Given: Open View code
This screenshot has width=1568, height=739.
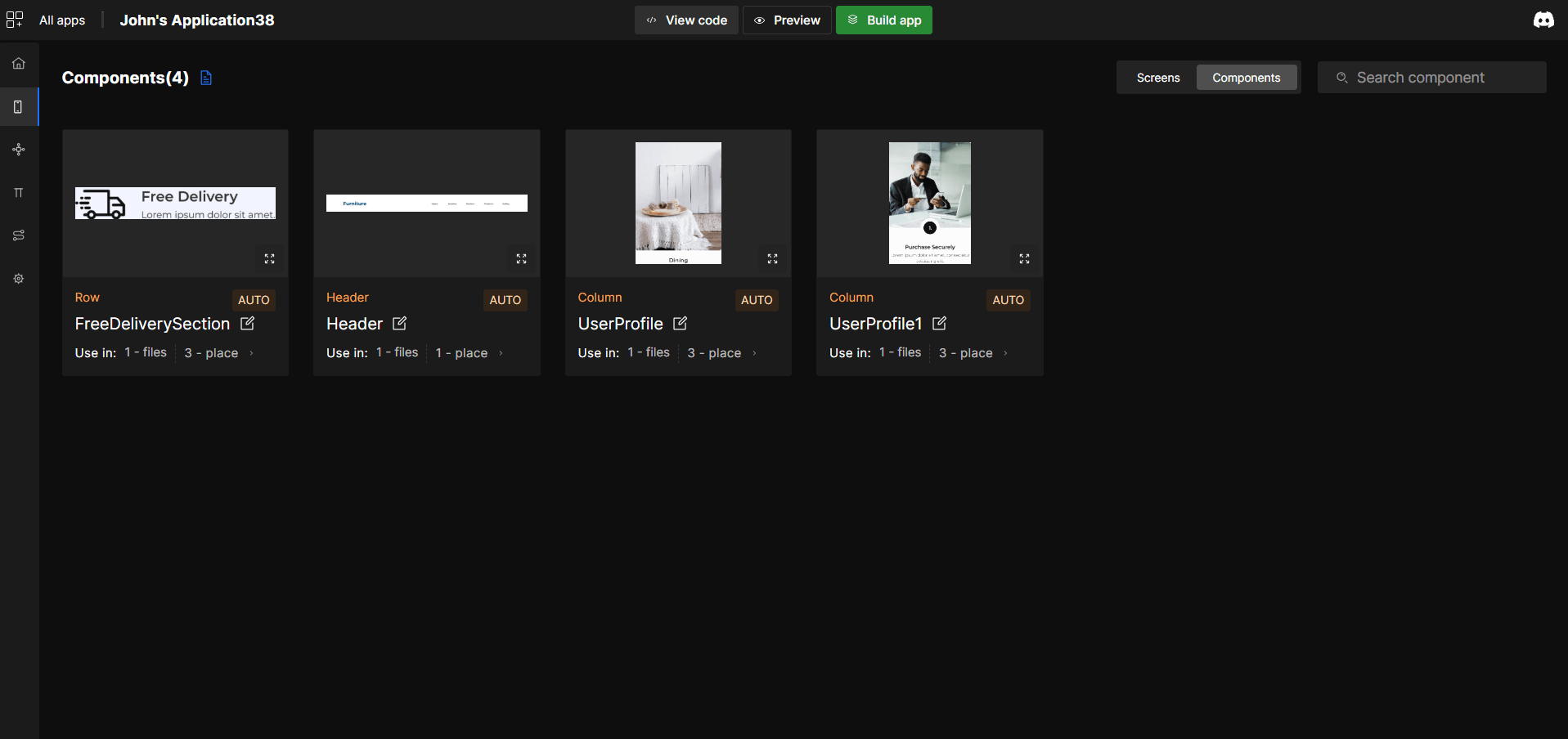Looking at the screenshot, I should pyautogui.click(x=685, y=20).
